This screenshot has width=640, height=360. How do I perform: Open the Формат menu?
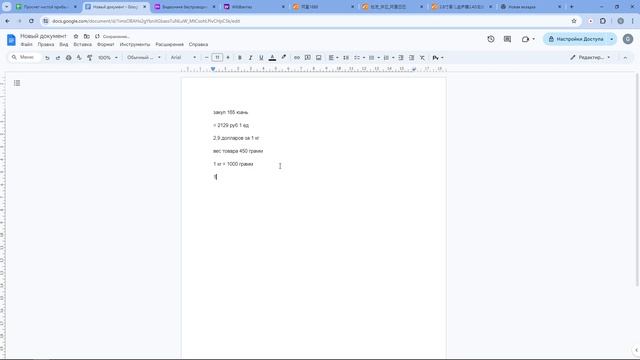click(x=106, y=44)
